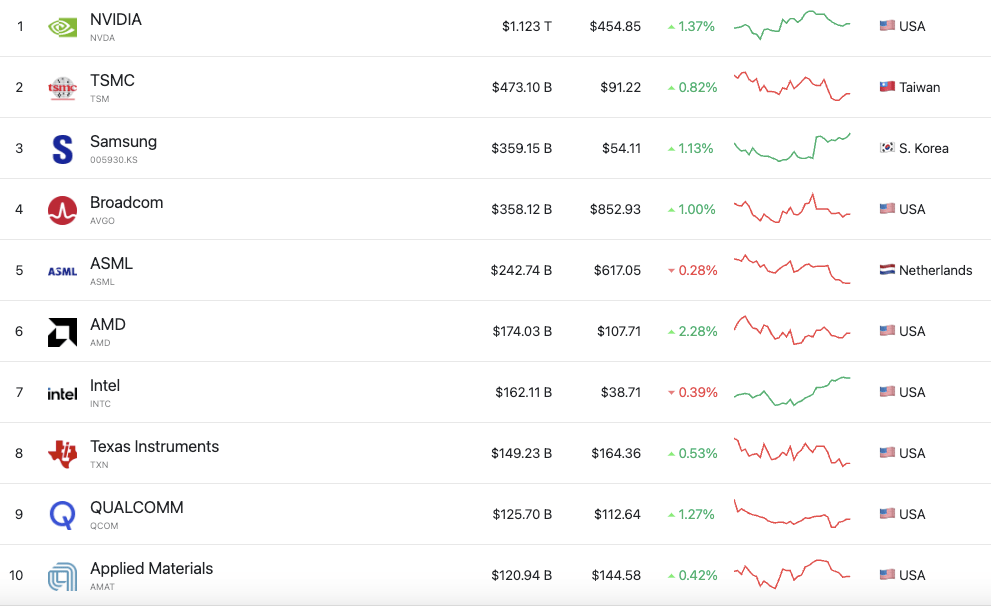Open the QUALCOMM company link
Viewport: 991px width, 606px height.
137,507
